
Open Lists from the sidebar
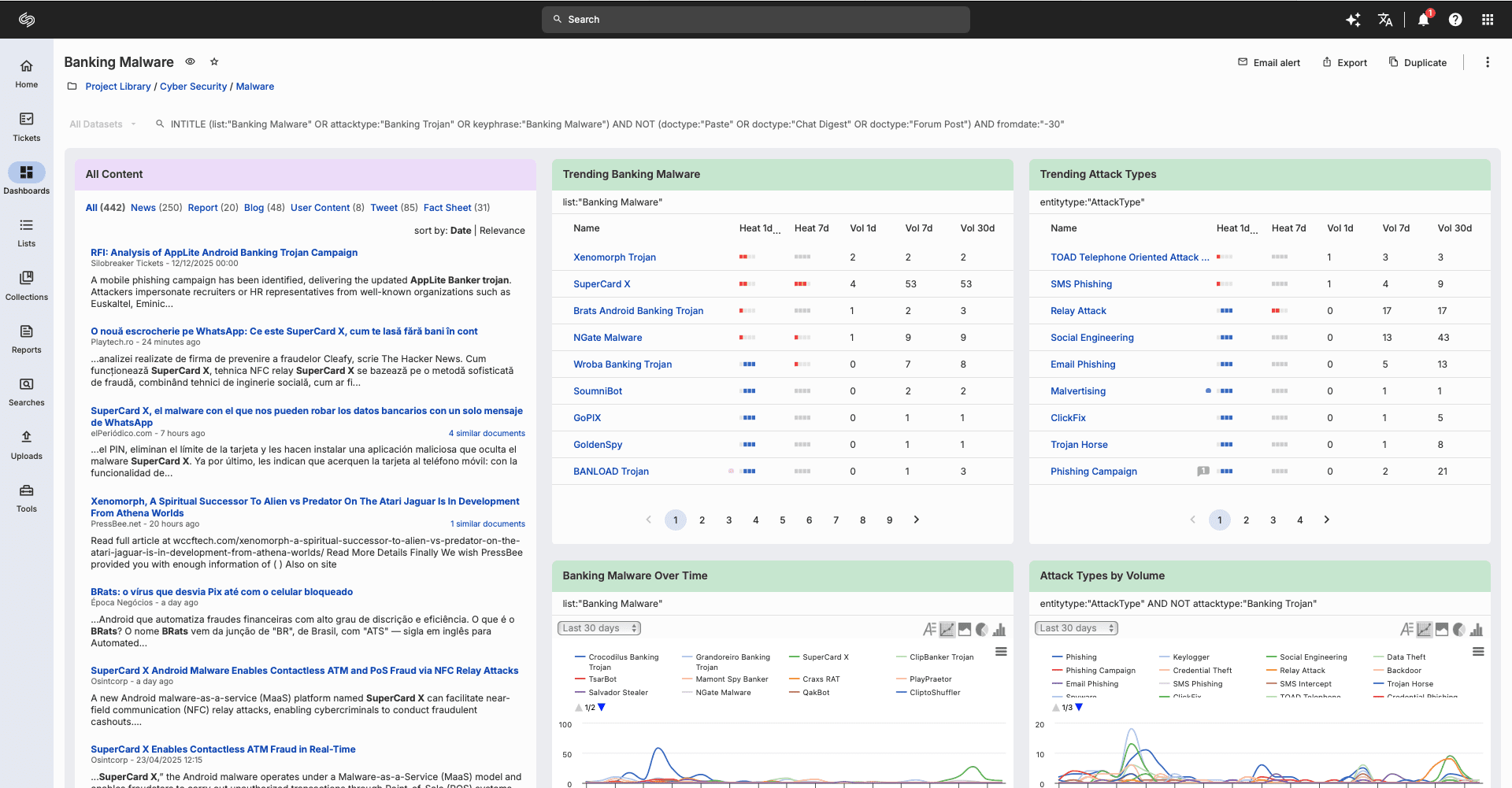coord(27,233)
